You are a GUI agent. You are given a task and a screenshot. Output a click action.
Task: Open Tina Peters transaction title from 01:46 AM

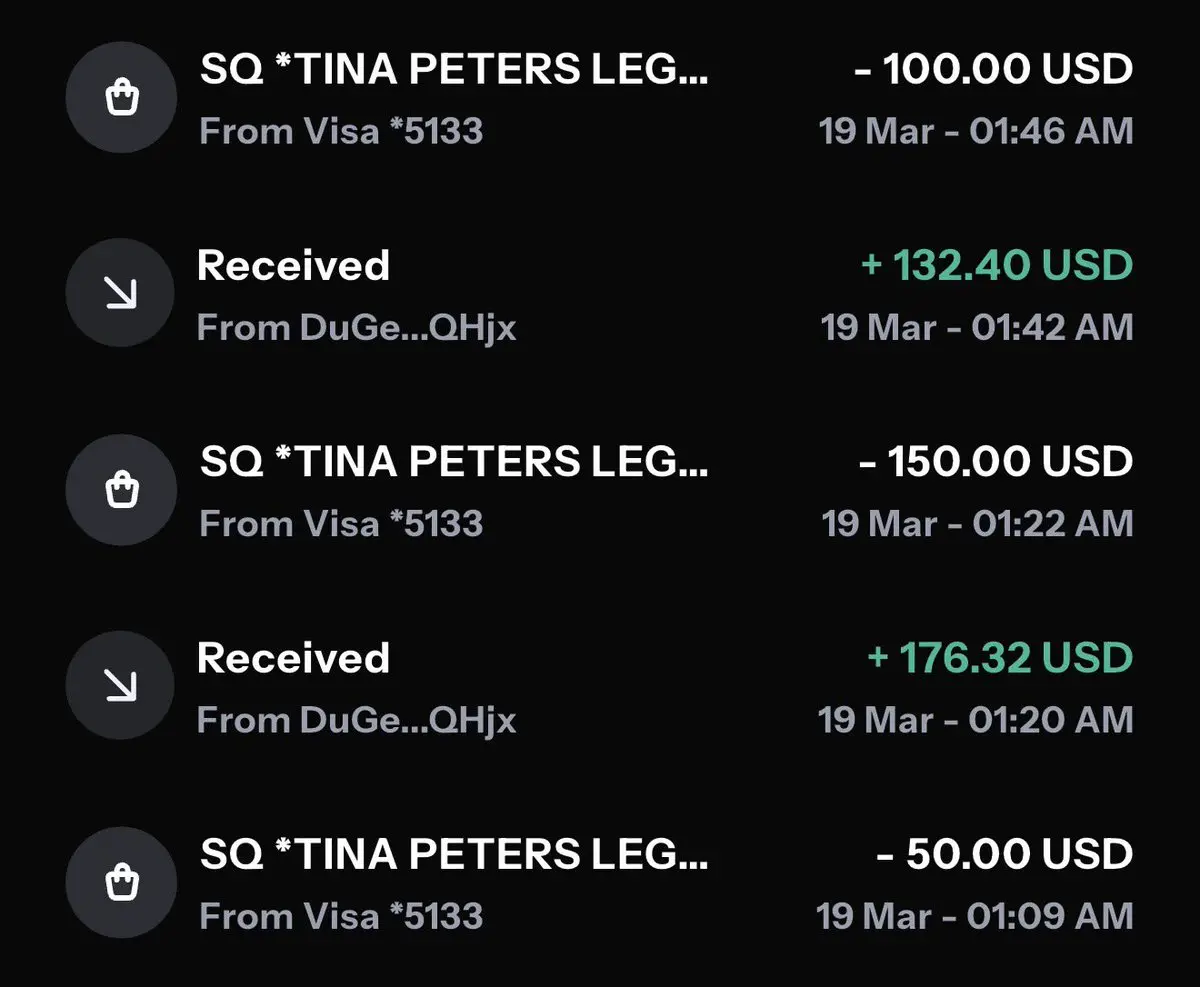point(454,69)
